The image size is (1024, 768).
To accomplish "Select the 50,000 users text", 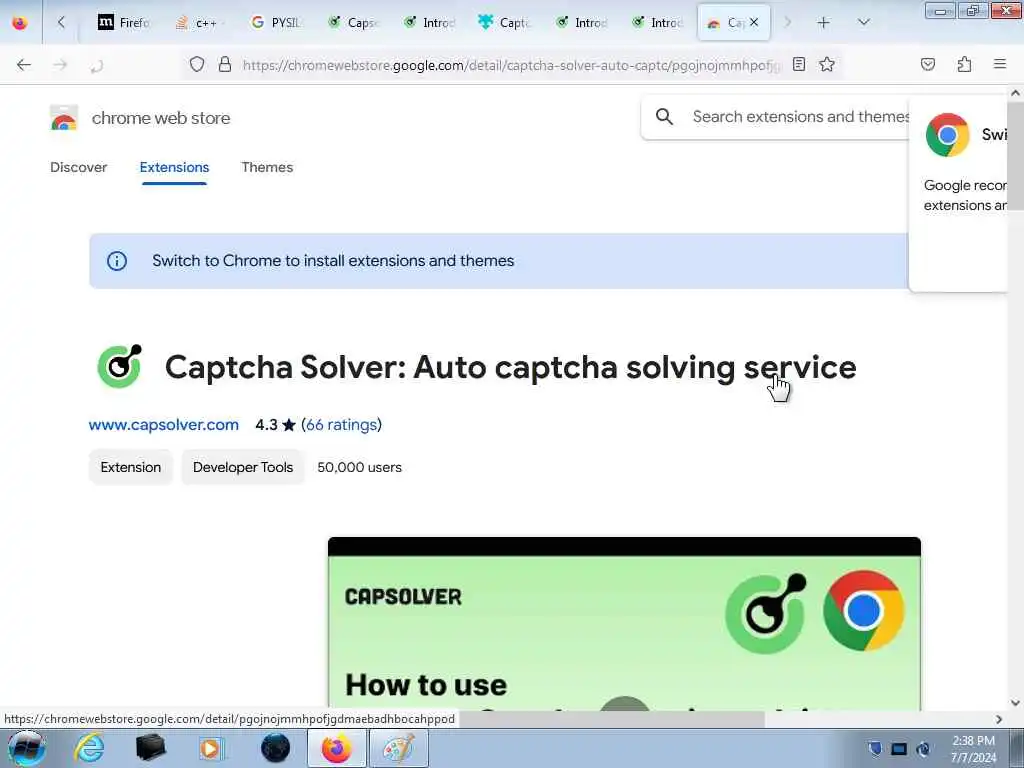I will tap(360, 468).
